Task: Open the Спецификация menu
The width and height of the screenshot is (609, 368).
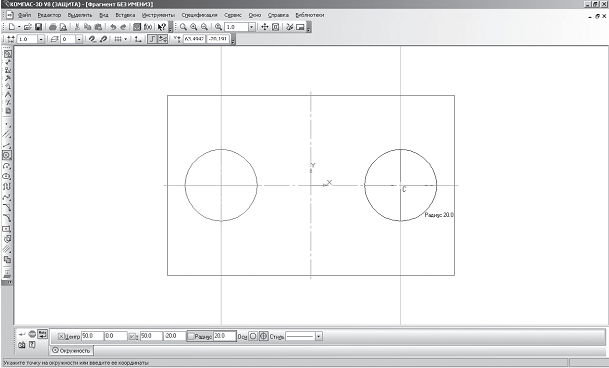Action: tap(199, 15)
